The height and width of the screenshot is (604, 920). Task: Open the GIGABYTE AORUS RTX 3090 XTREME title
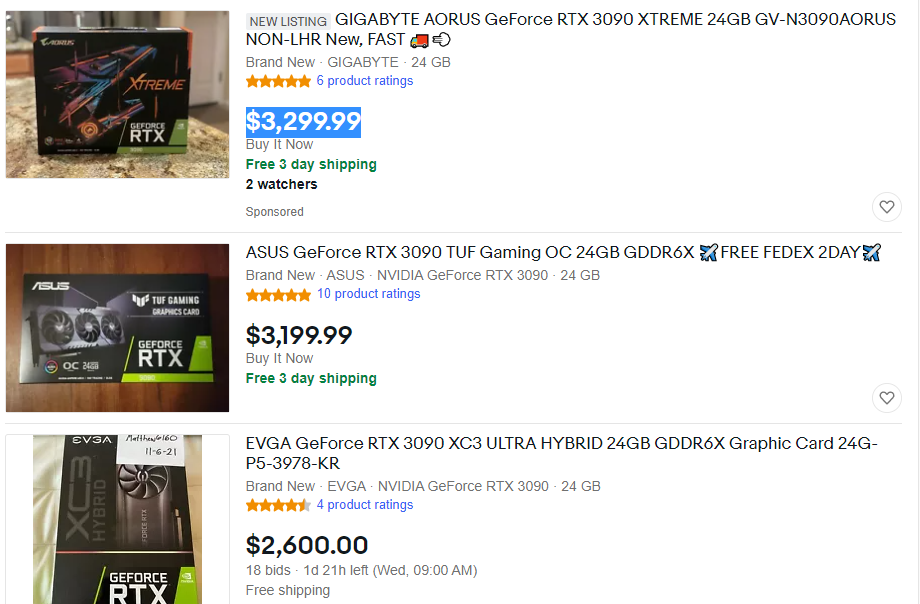570,29
